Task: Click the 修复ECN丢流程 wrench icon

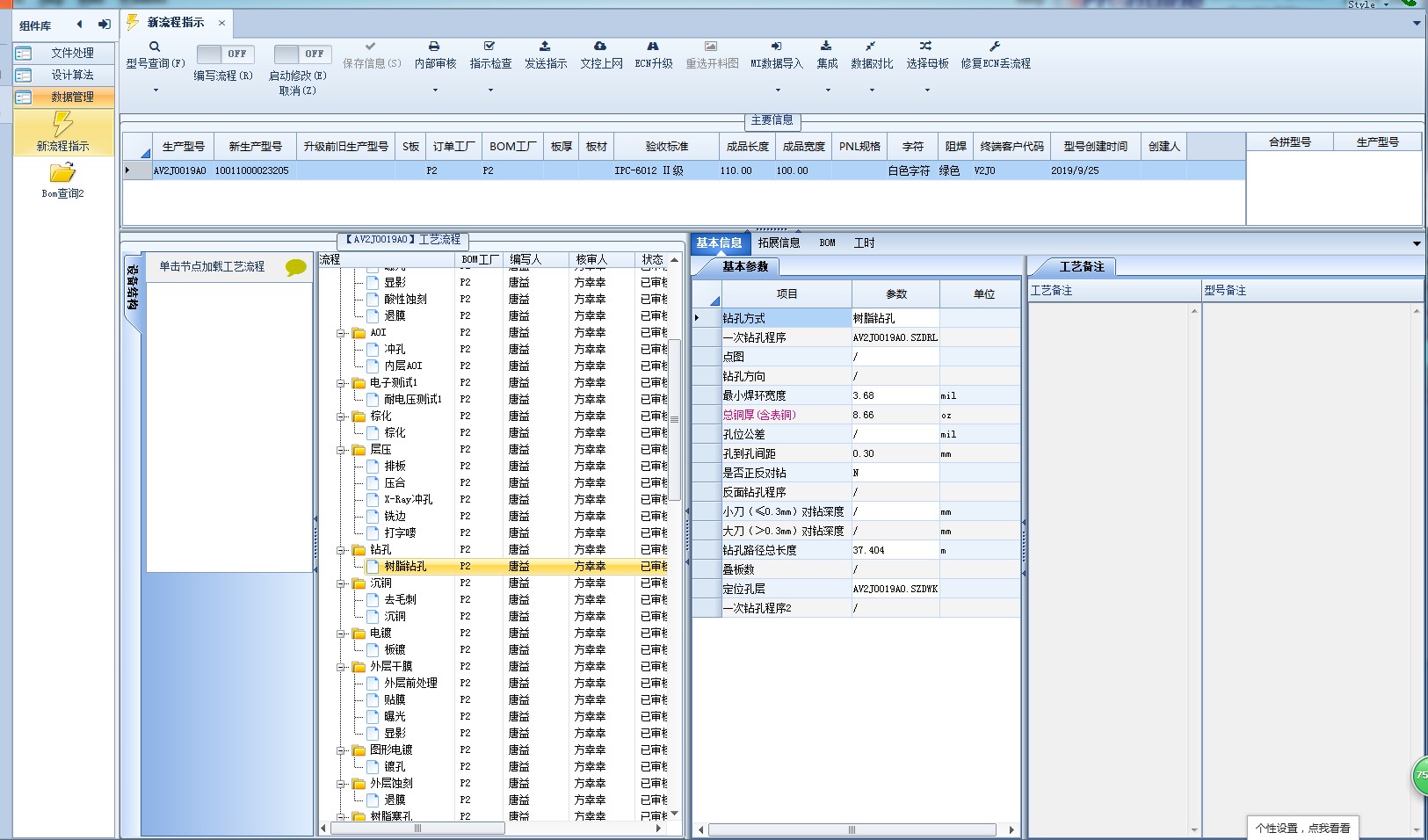Action: click(995, 46)
